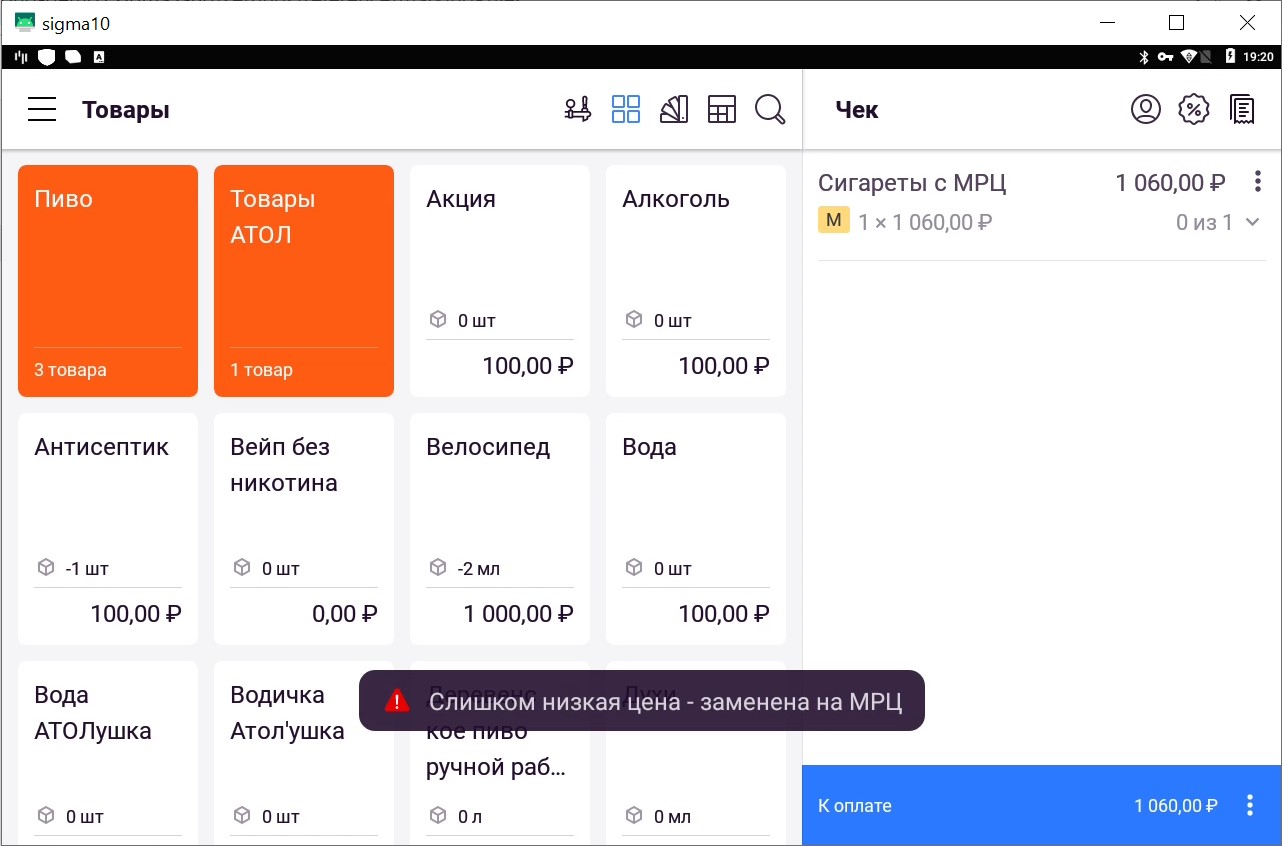Click the shield notification icon in status bar
The image size is (1282, 846).
[46, 57]
